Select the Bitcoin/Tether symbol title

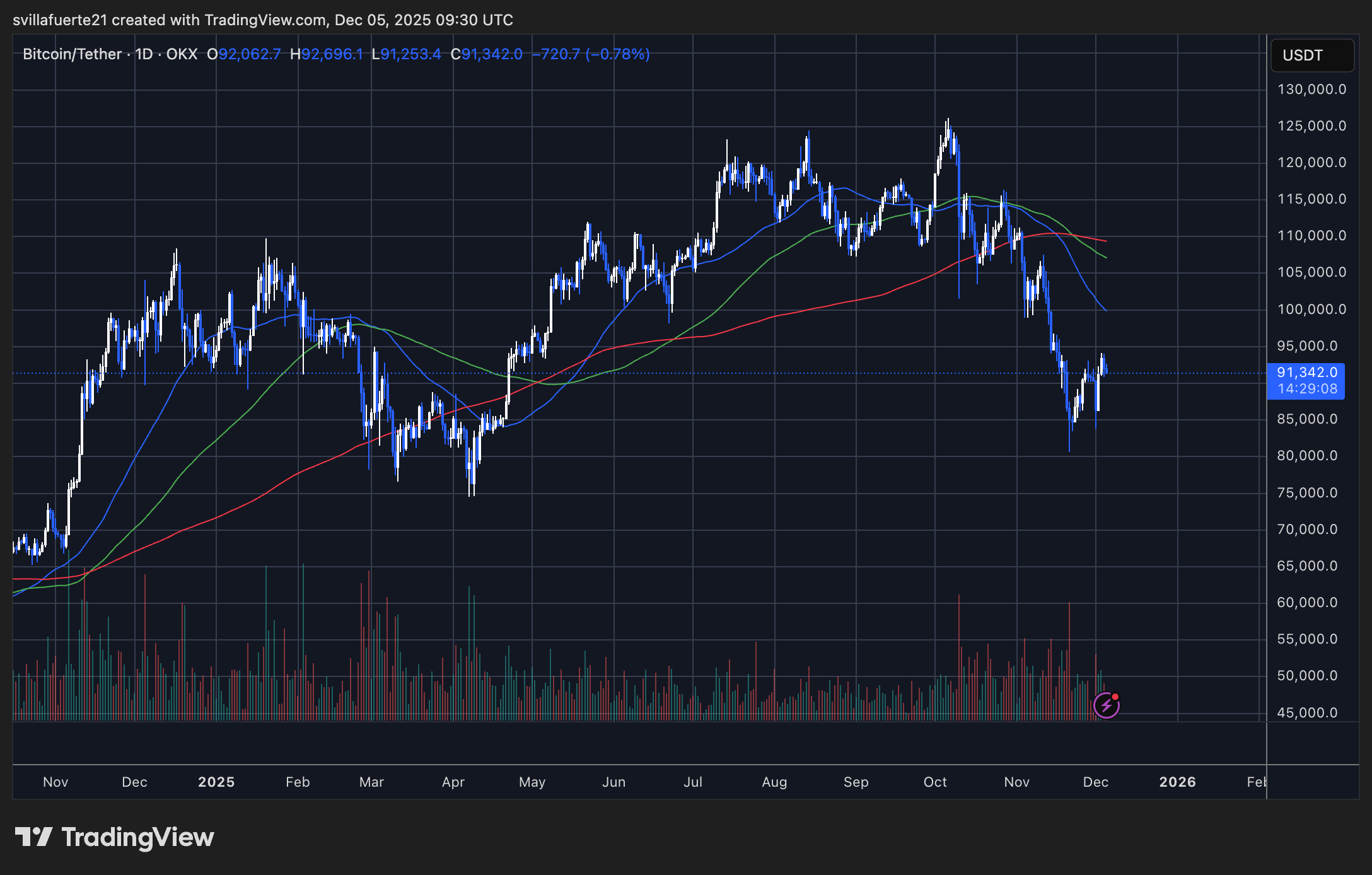pos(71,54)
